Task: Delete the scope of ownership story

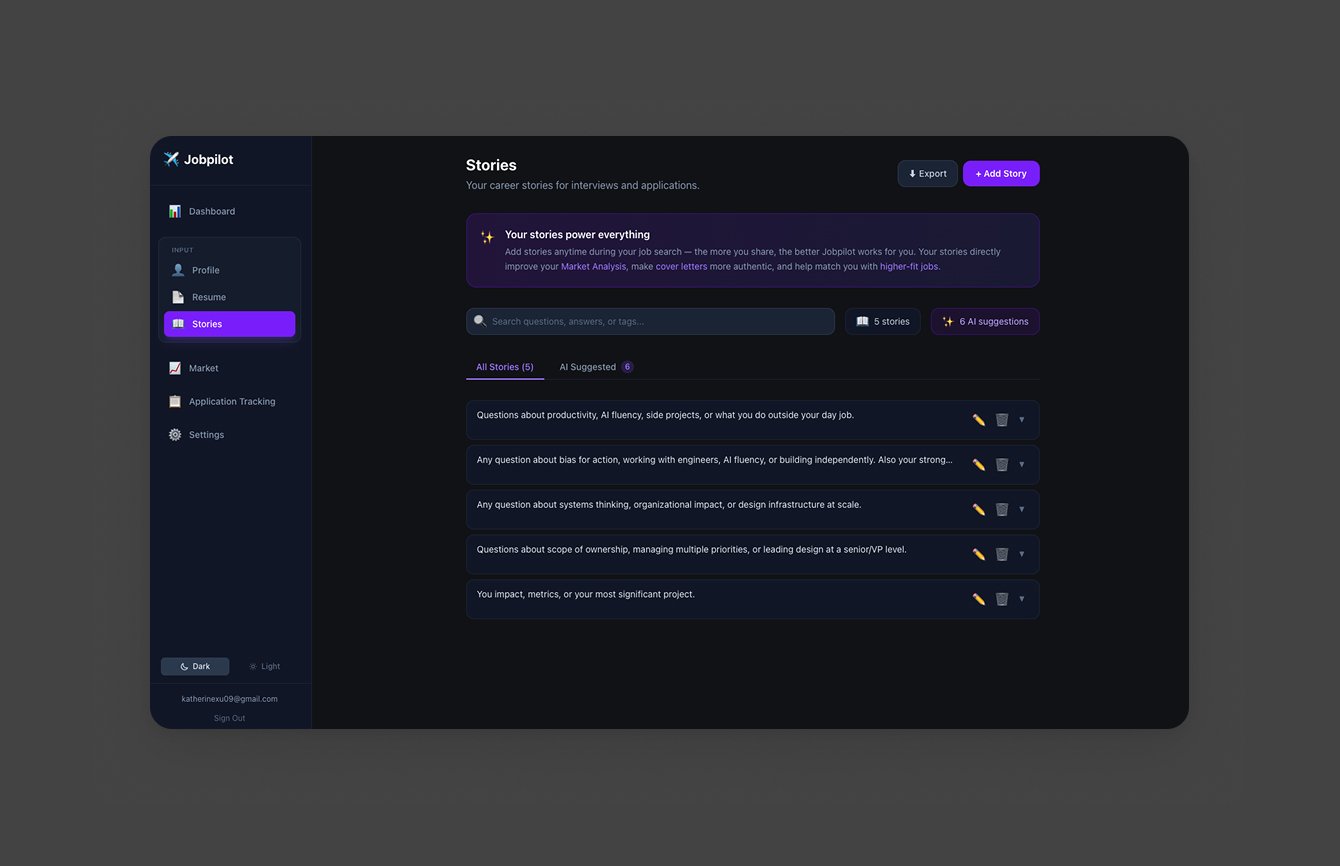Action: point(1002,555)
